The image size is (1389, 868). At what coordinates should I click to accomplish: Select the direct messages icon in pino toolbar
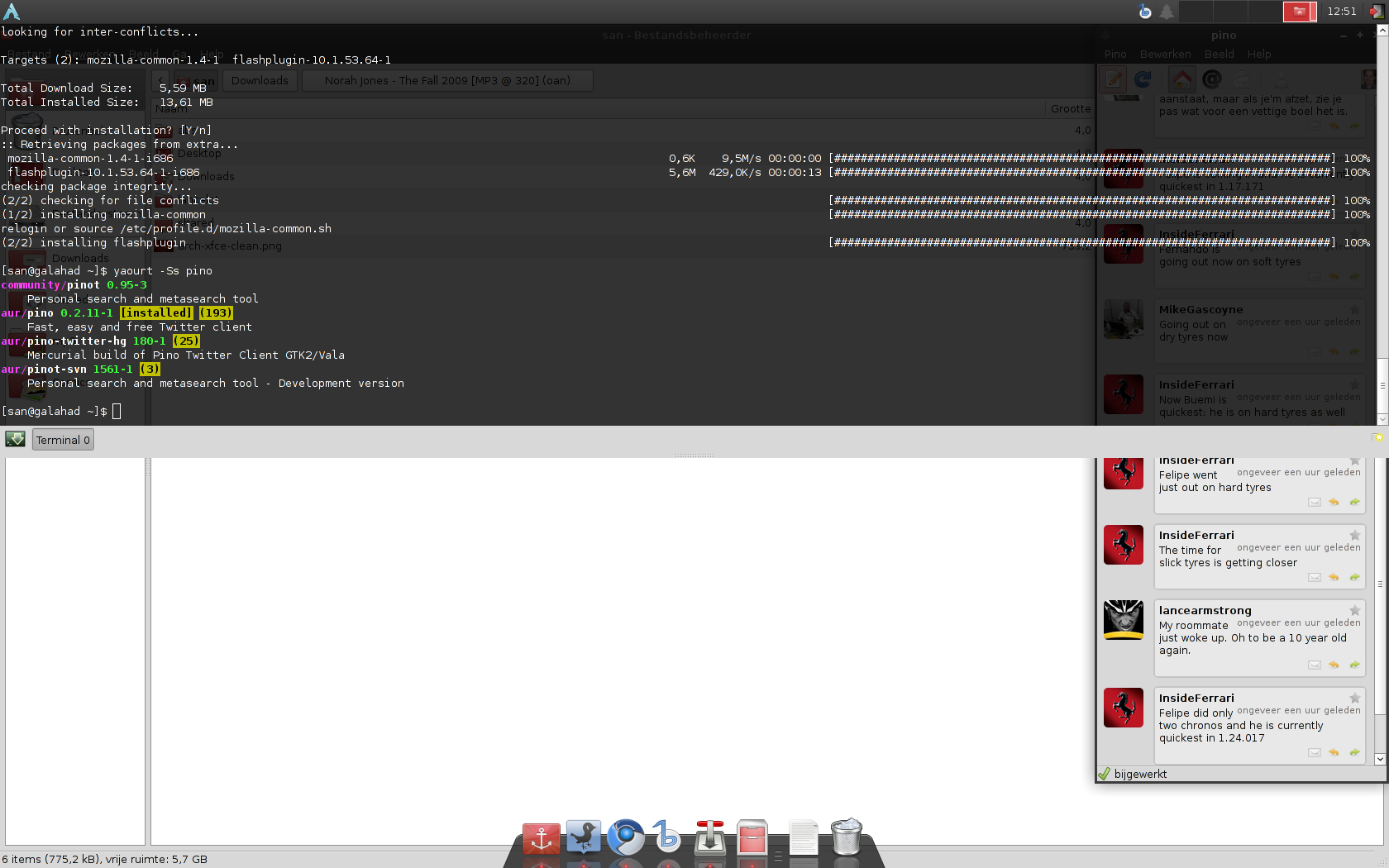1242,79
